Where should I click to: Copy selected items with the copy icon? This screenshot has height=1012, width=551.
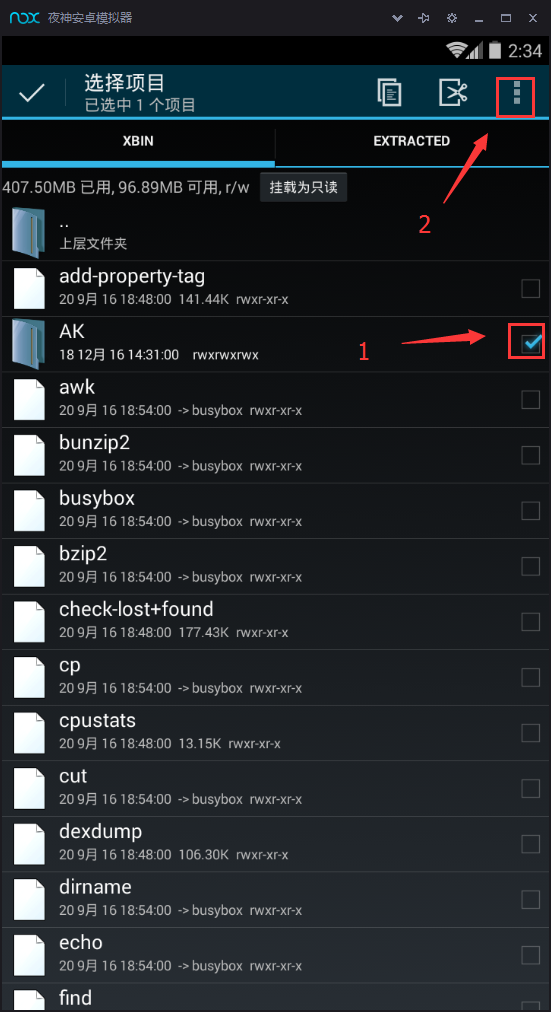coord(390,92)
